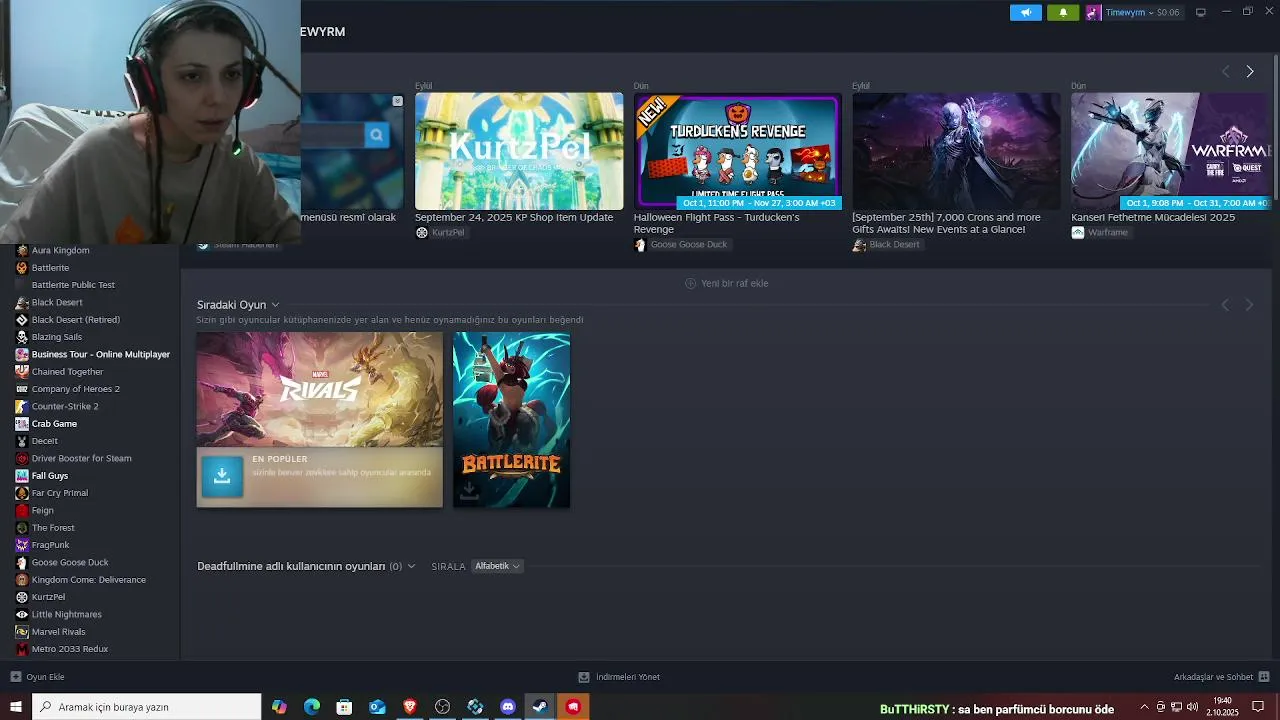The width and height of the screenshot is (1280, 720).
Task: Click the Steam icon in the taskbar
Action: (x=539, y=707)
